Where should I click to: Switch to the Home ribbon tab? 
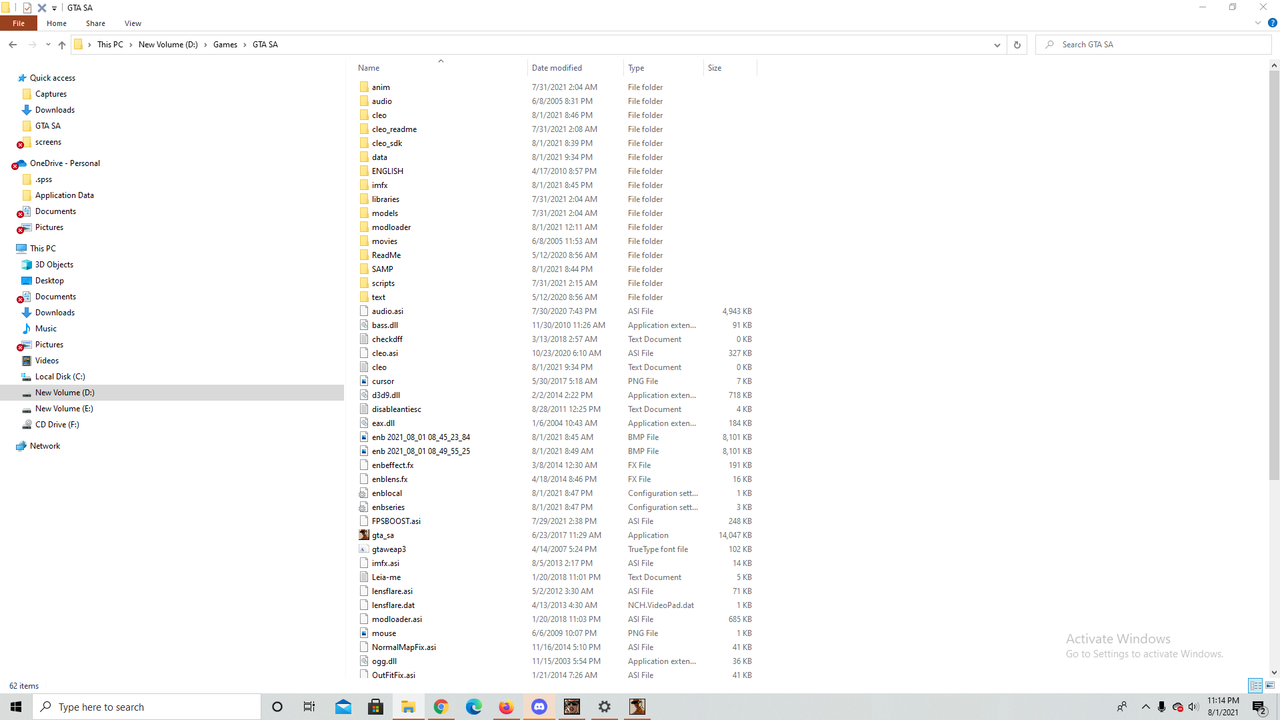[57, 23]
